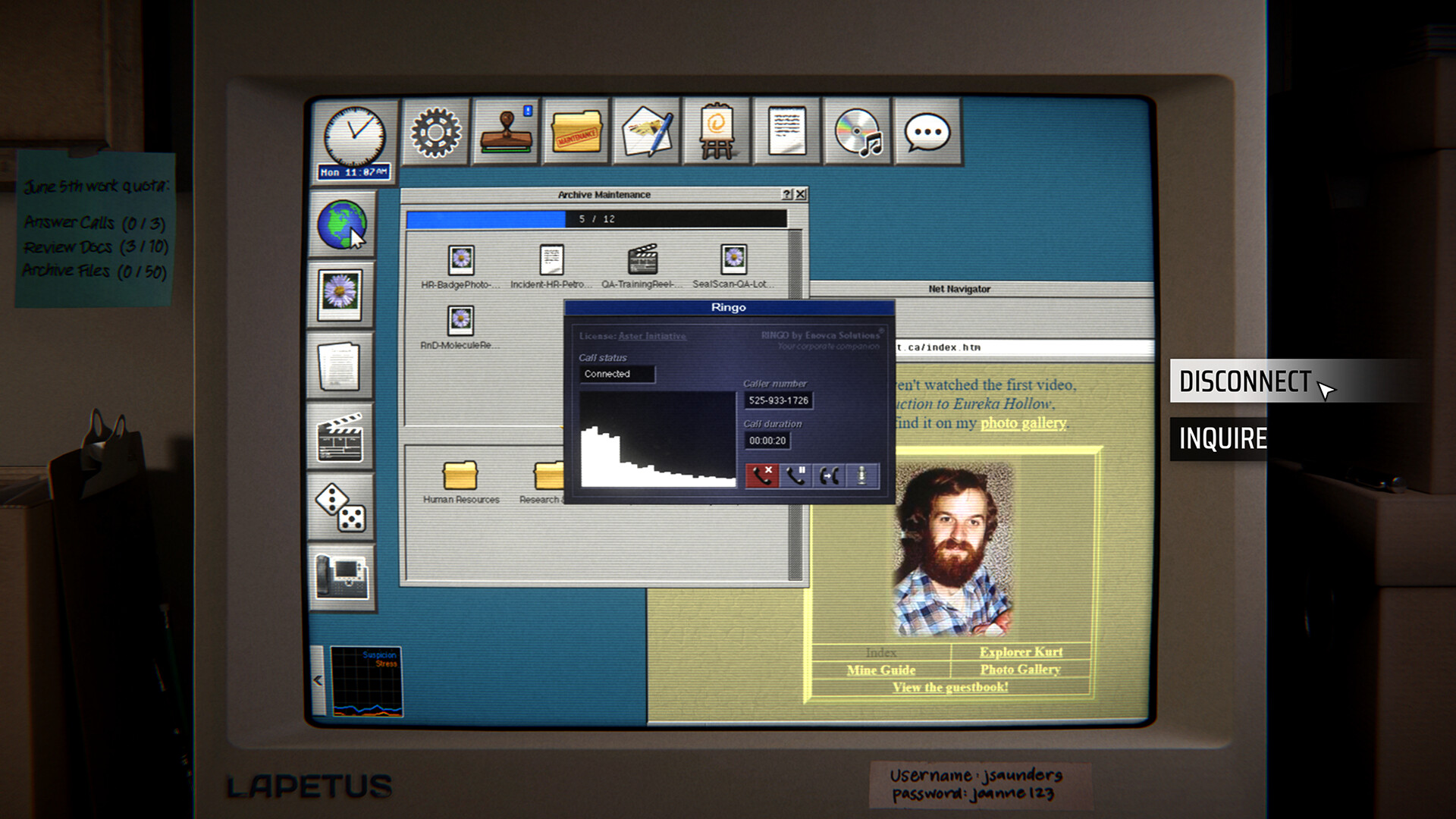Image resolution: width=1456 pixels, height=819 pixels.
Task: Put the Ringo call on hold
Action: pos(795,475)
